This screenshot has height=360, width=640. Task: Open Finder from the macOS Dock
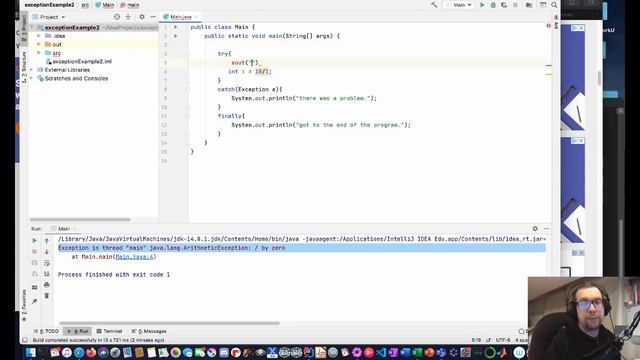(x=31, y=352)
